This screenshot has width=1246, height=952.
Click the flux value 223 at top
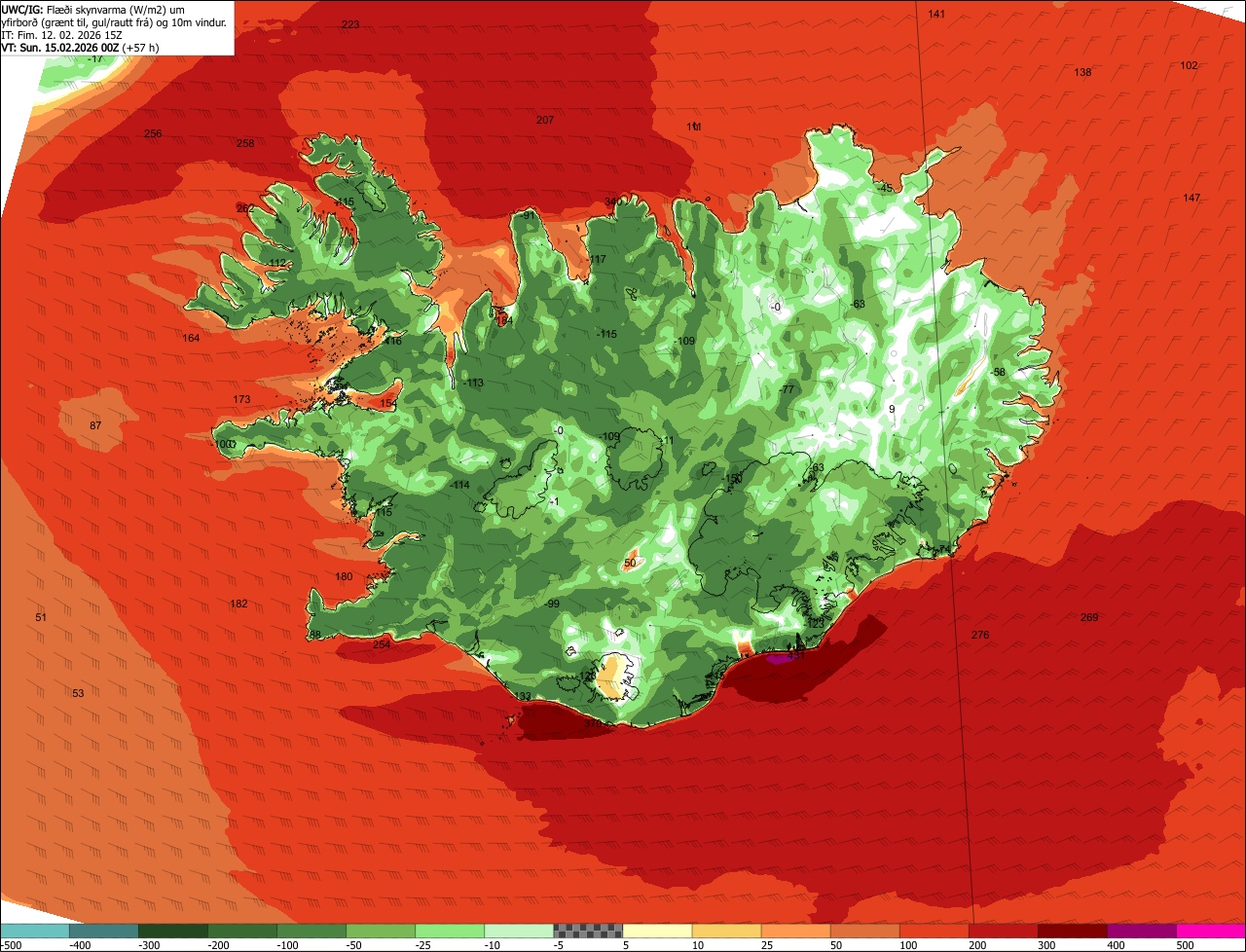pyautogui.click(x=350, y=24)
